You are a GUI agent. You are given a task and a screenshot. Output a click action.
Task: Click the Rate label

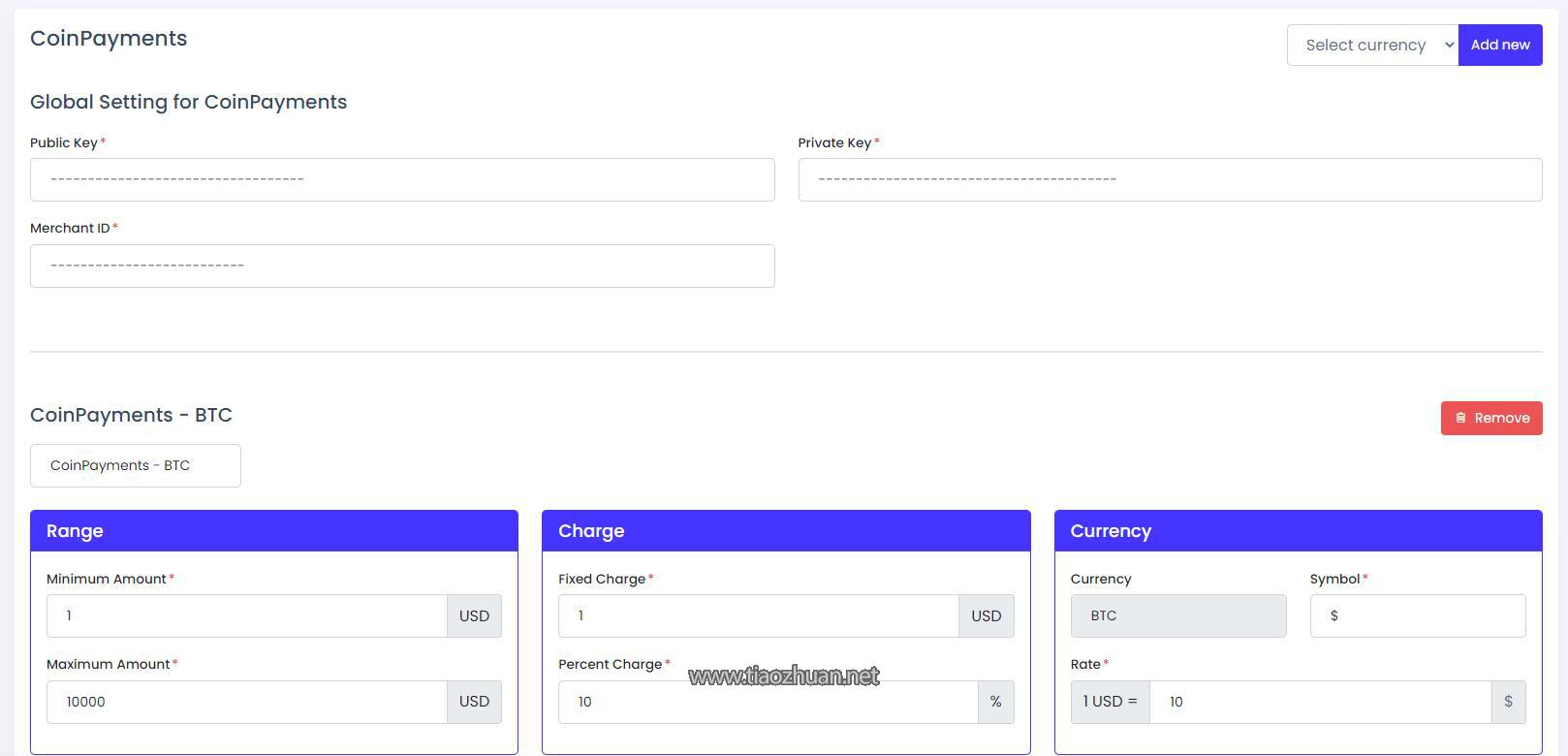click(1085, 664)
